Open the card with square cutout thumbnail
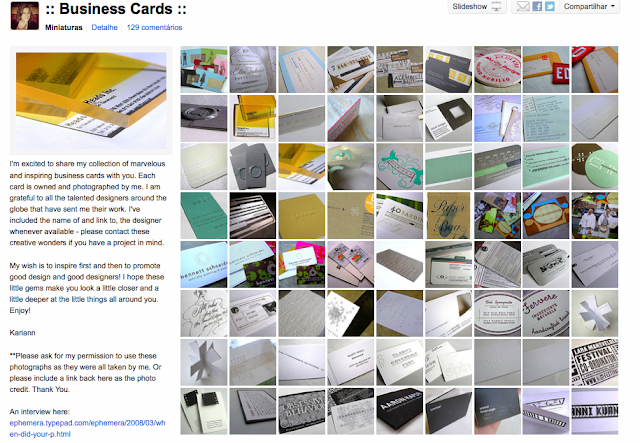640x443 pixels. click(x=448, y=118)
